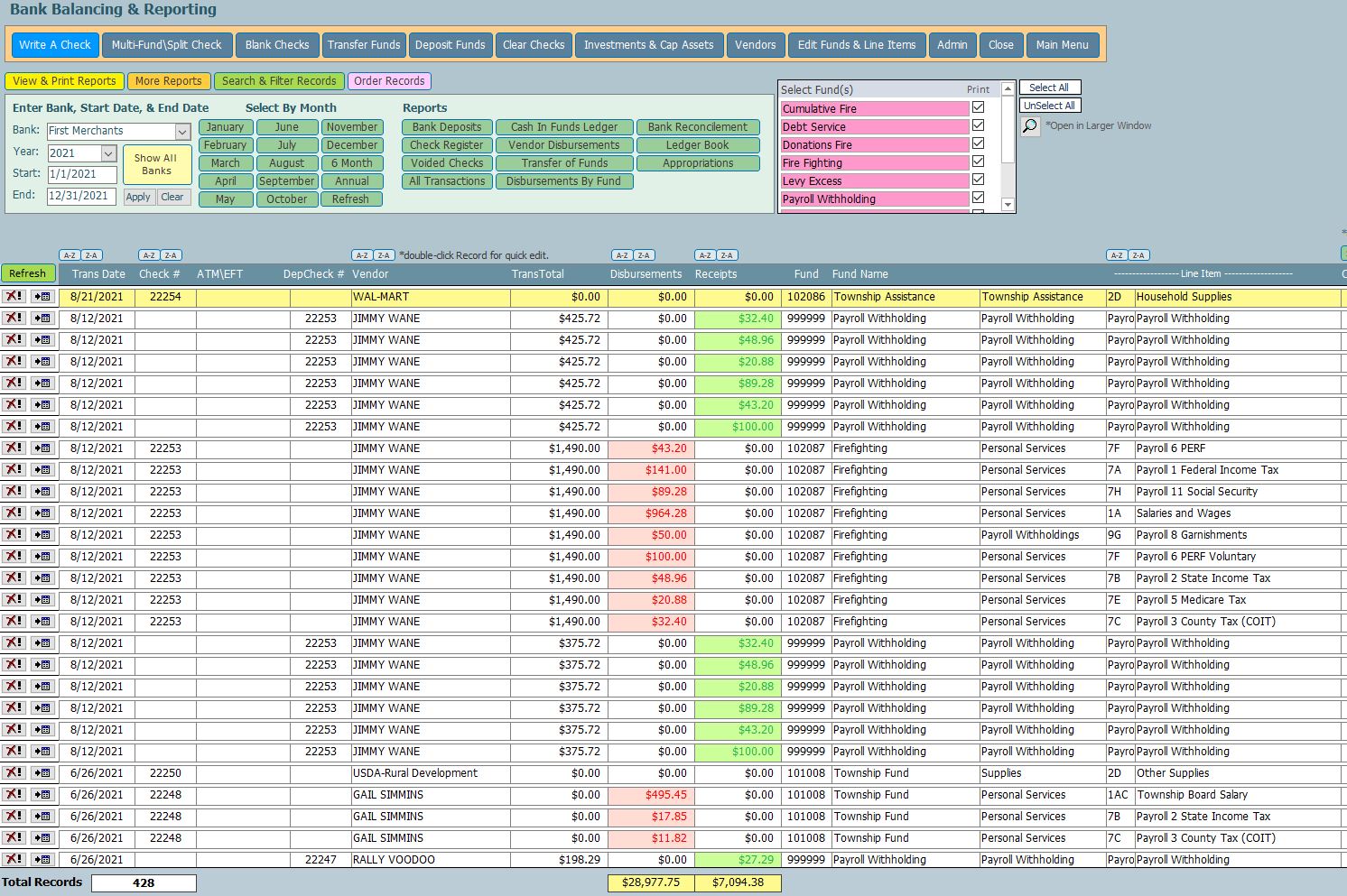Click the Start date input field
Screen dimensions: 1347x896
click(82, 174)
